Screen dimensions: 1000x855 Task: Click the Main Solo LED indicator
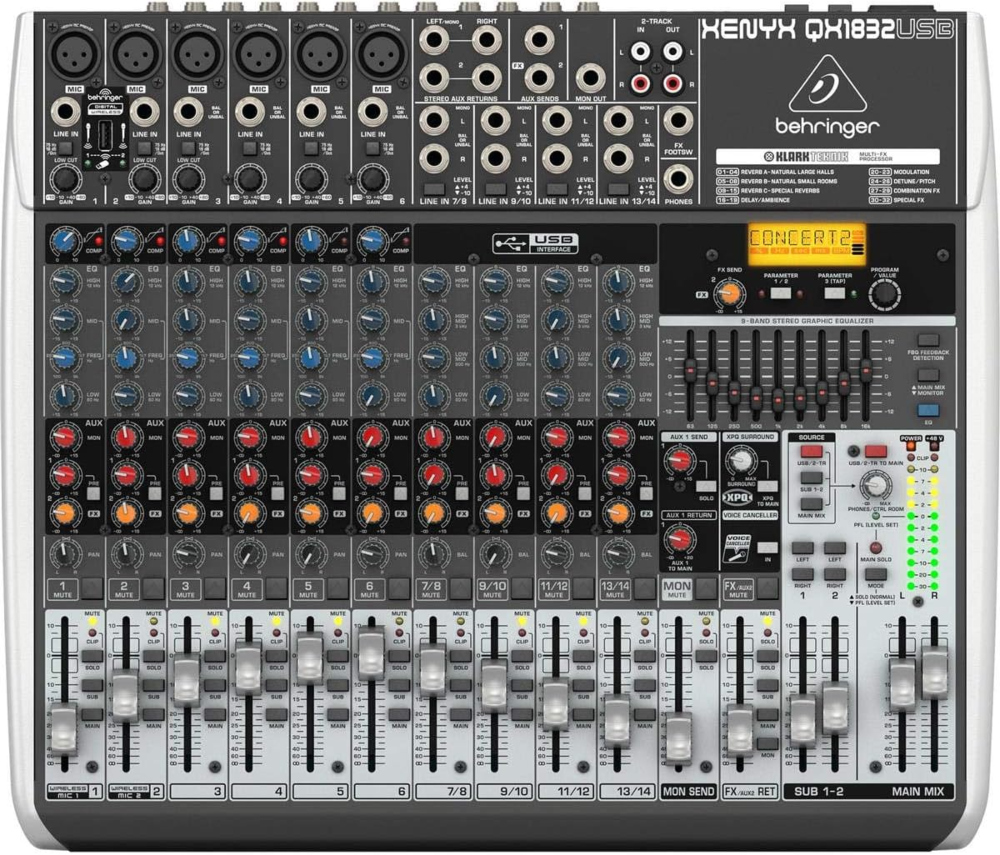point(876,547)
